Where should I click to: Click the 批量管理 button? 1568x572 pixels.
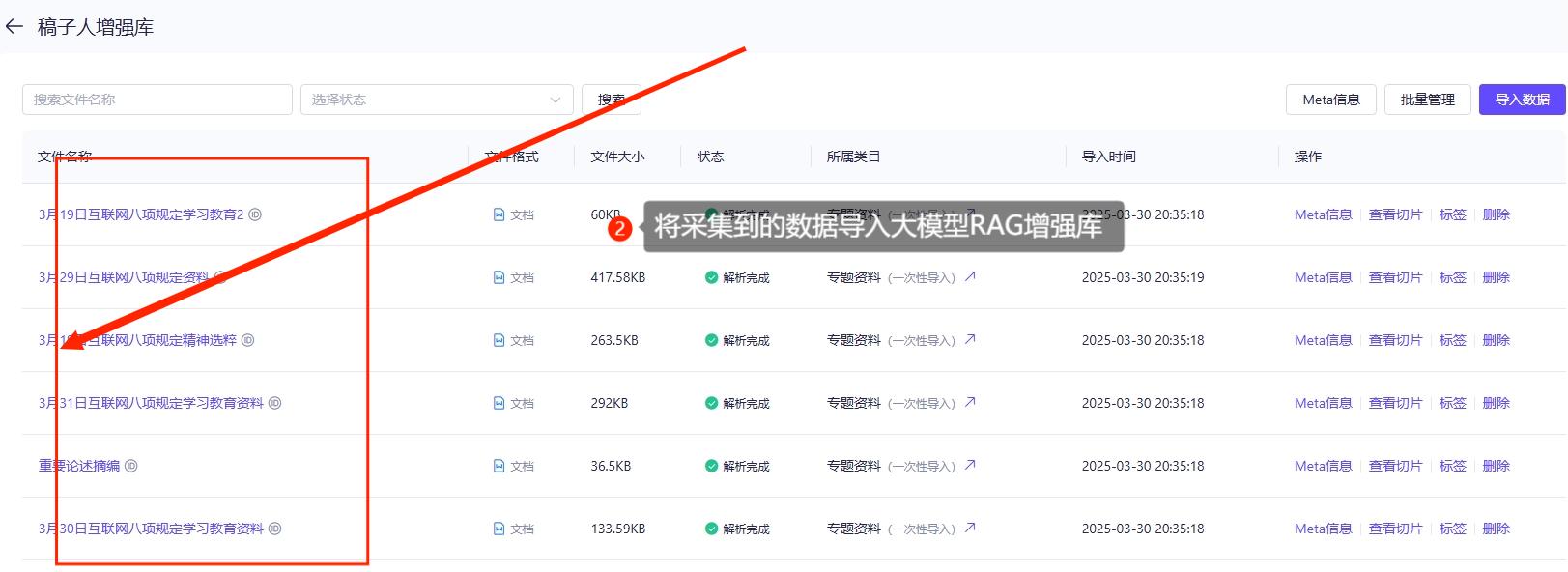coord(1428,100)
